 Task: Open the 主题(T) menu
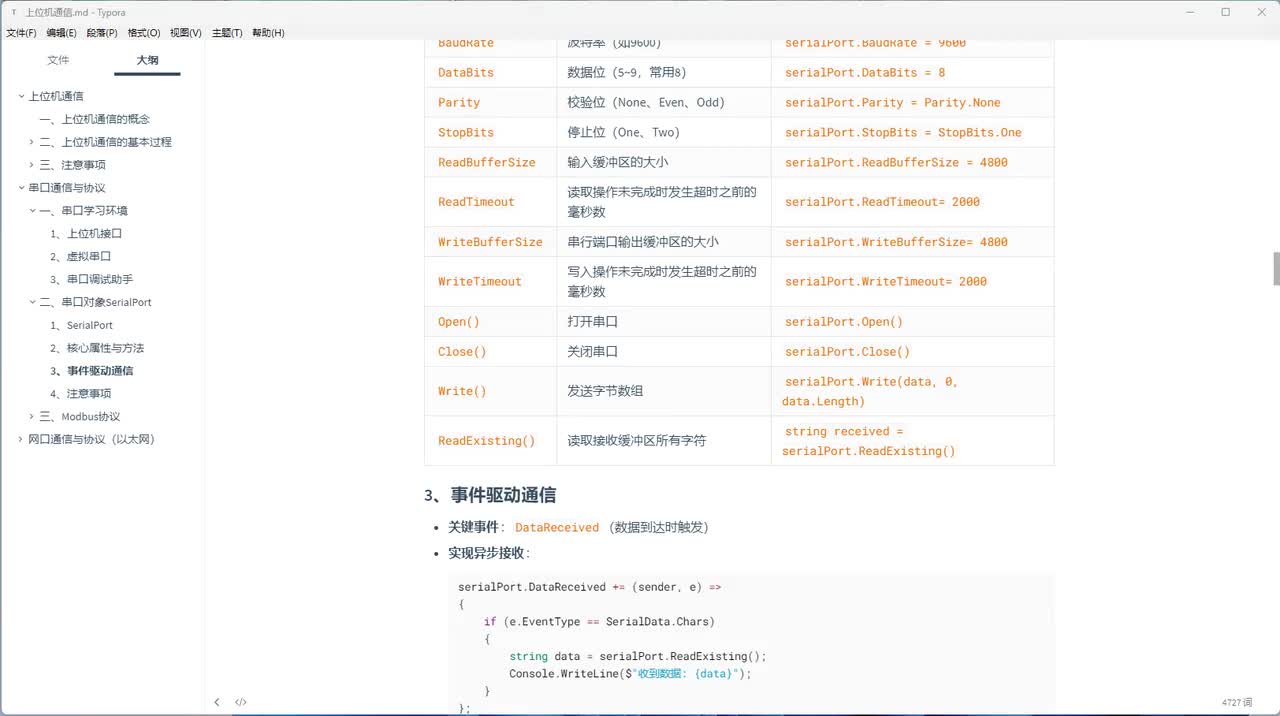coord(227,33)
